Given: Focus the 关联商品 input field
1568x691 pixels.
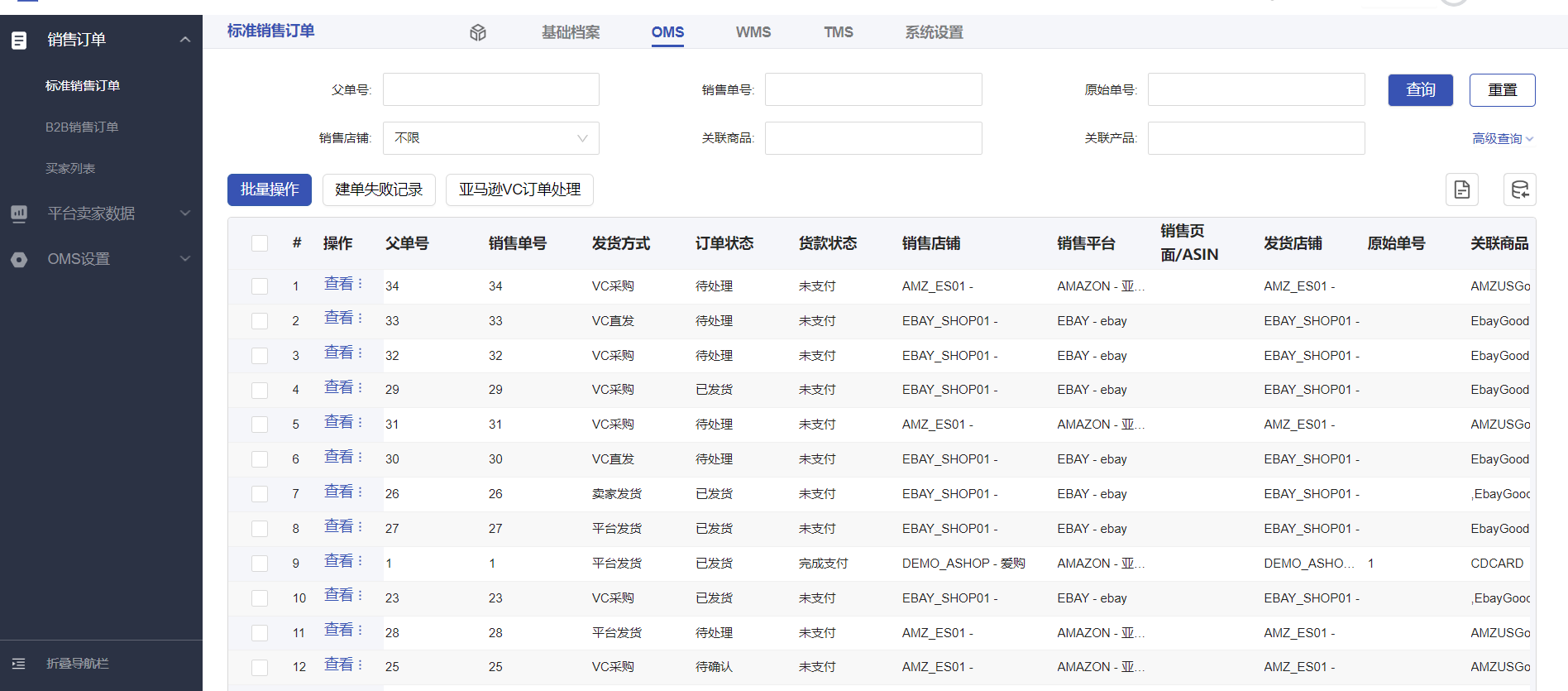Looking at the screenshot, I should (873, 138).
